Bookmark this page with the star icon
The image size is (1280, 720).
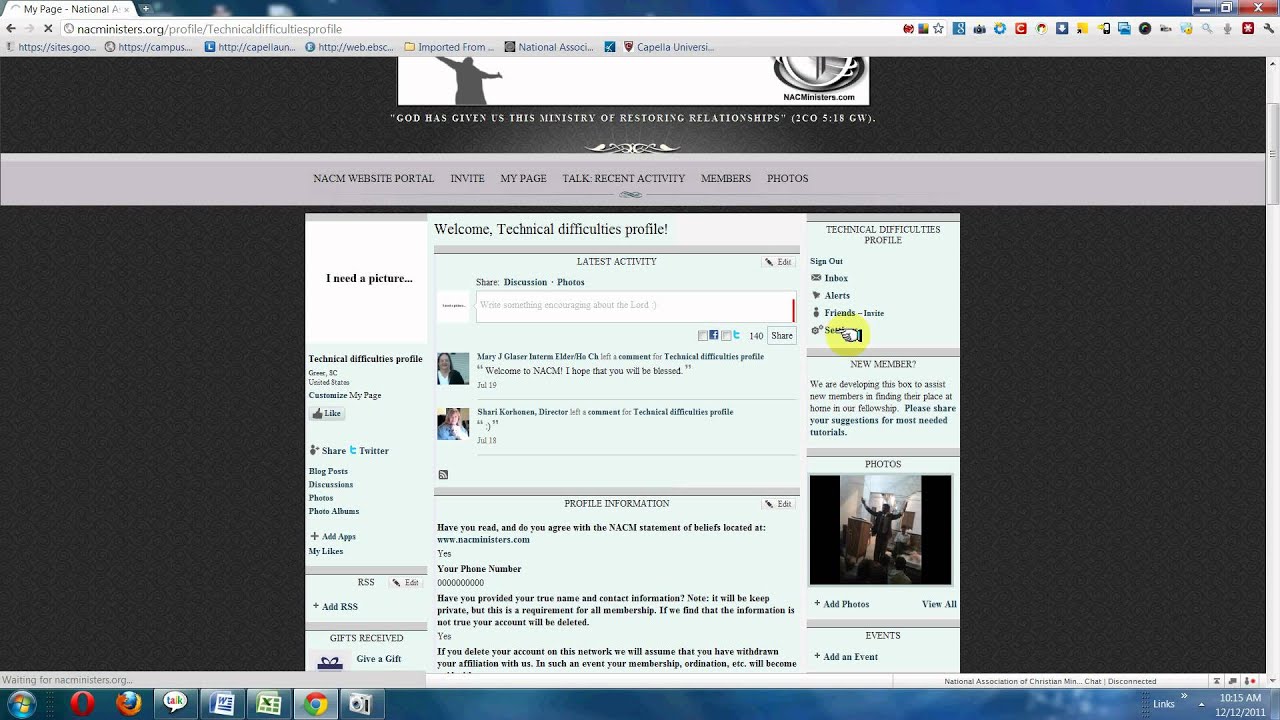(938, 29)
